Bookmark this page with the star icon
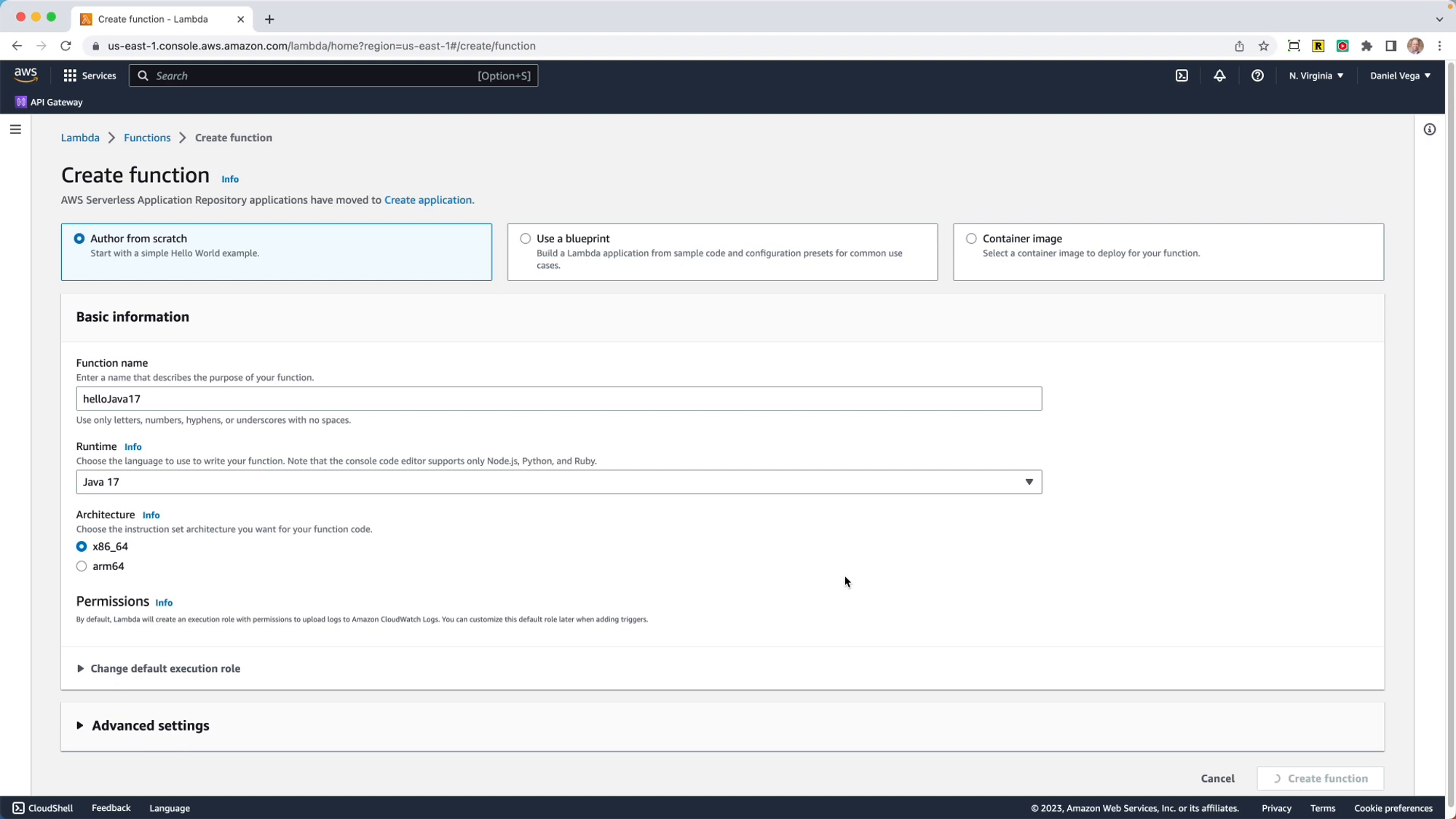1456x819 pixels. tap(1264, 46)
